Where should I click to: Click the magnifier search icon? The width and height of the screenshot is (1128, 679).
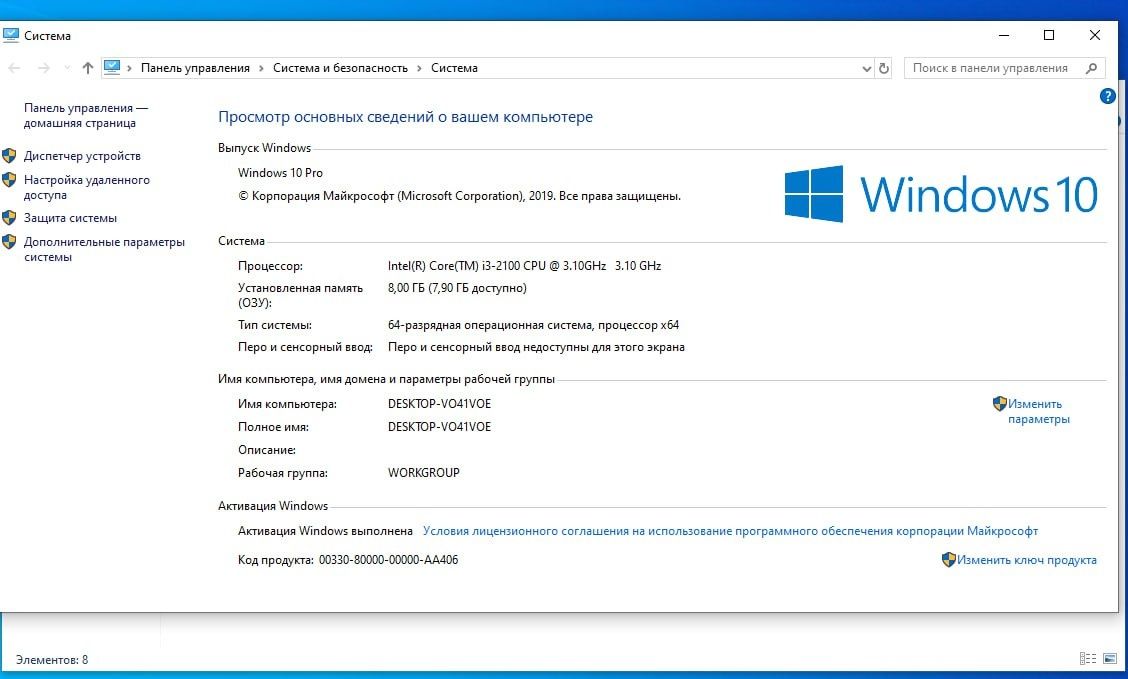1091,68
